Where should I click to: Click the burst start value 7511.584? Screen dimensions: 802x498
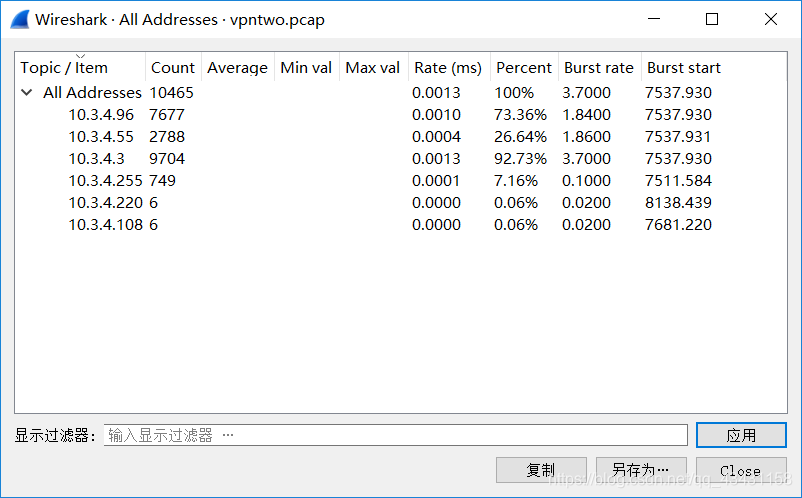point(678,180)
